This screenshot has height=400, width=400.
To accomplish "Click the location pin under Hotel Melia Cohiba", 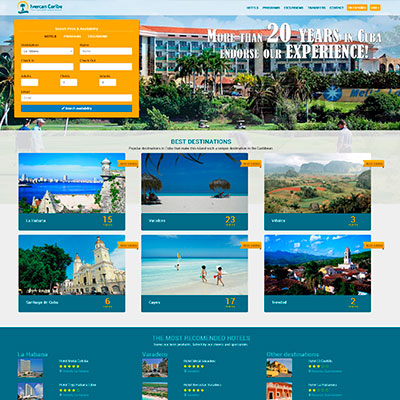I will click(x=61, y=371).
